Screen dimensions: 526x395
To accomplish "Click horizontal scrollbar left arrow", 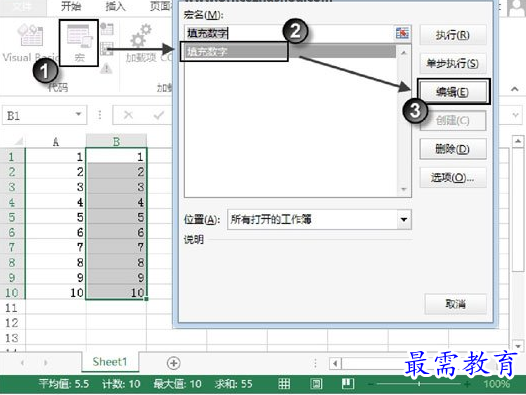I will (x=335, y=363).
